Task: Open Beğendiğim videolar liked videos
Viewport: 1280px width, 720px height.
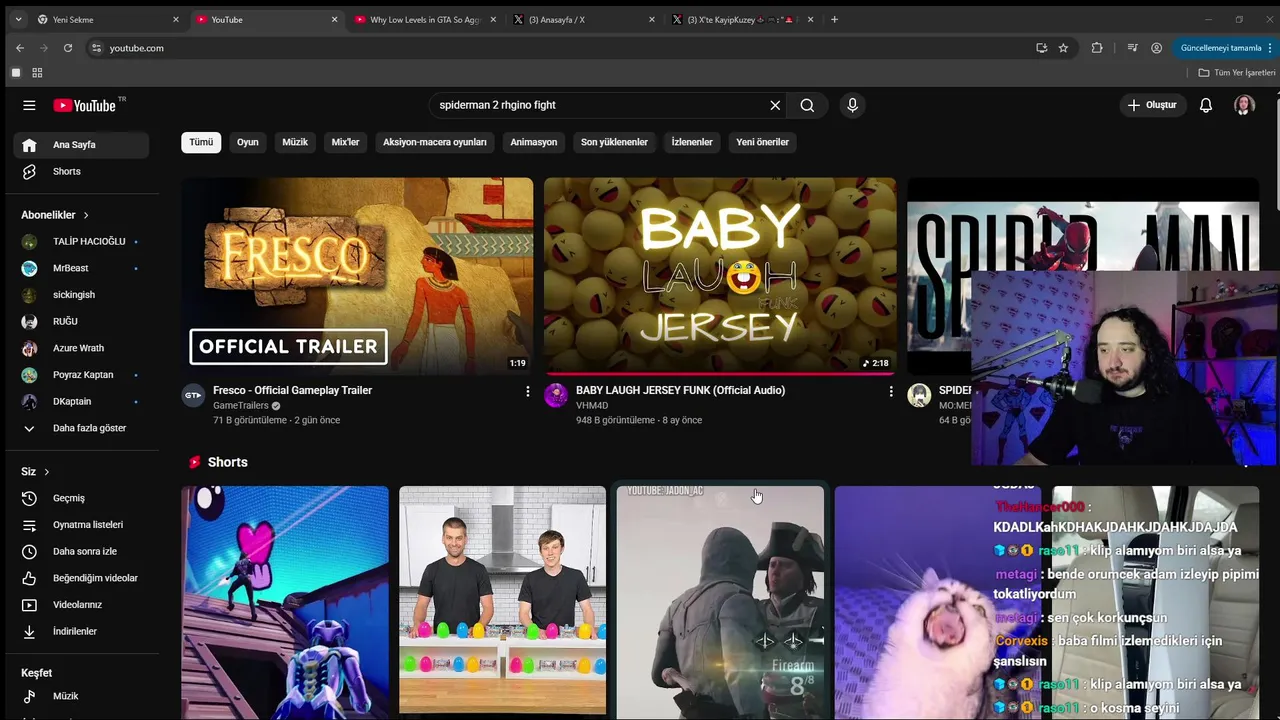Action: [81, 578]
